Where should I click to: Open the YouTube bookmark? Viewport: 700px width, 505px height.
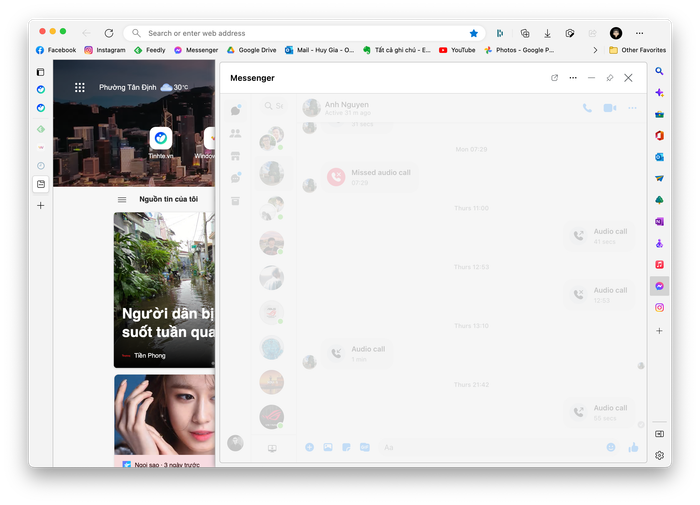coord(457,49)
